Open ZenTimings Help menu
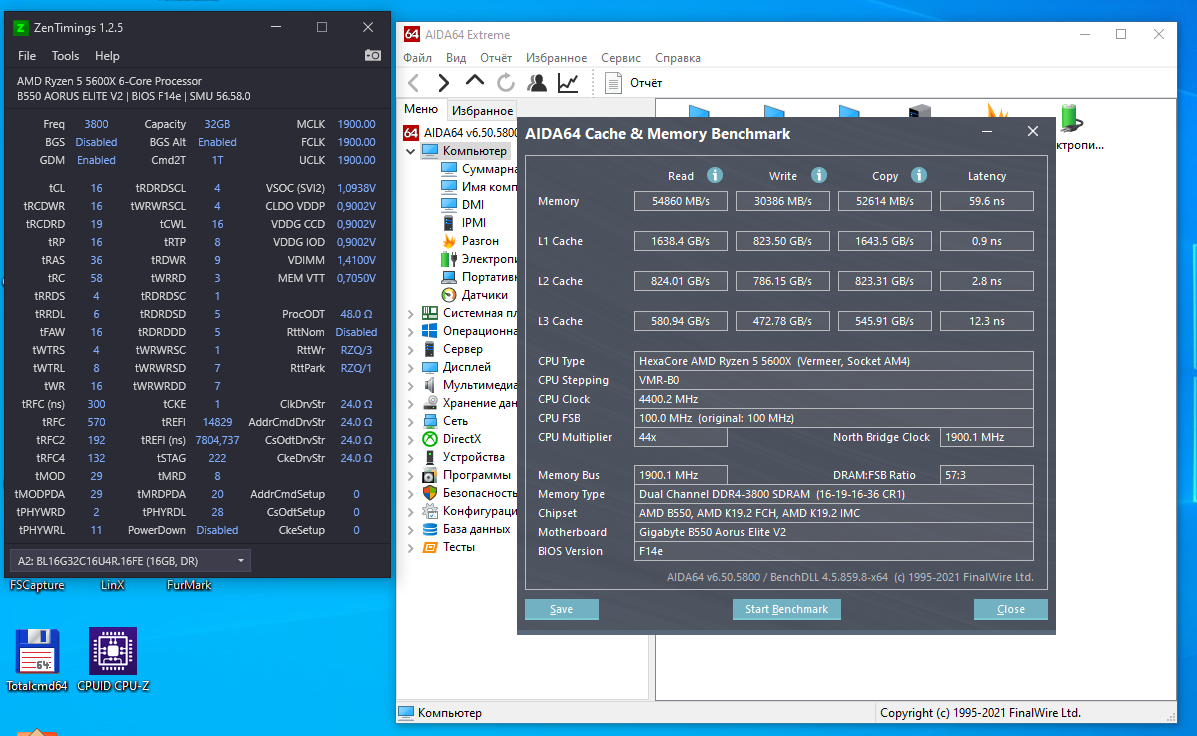This screenshot has height=736, width=1197. [107, 56]
